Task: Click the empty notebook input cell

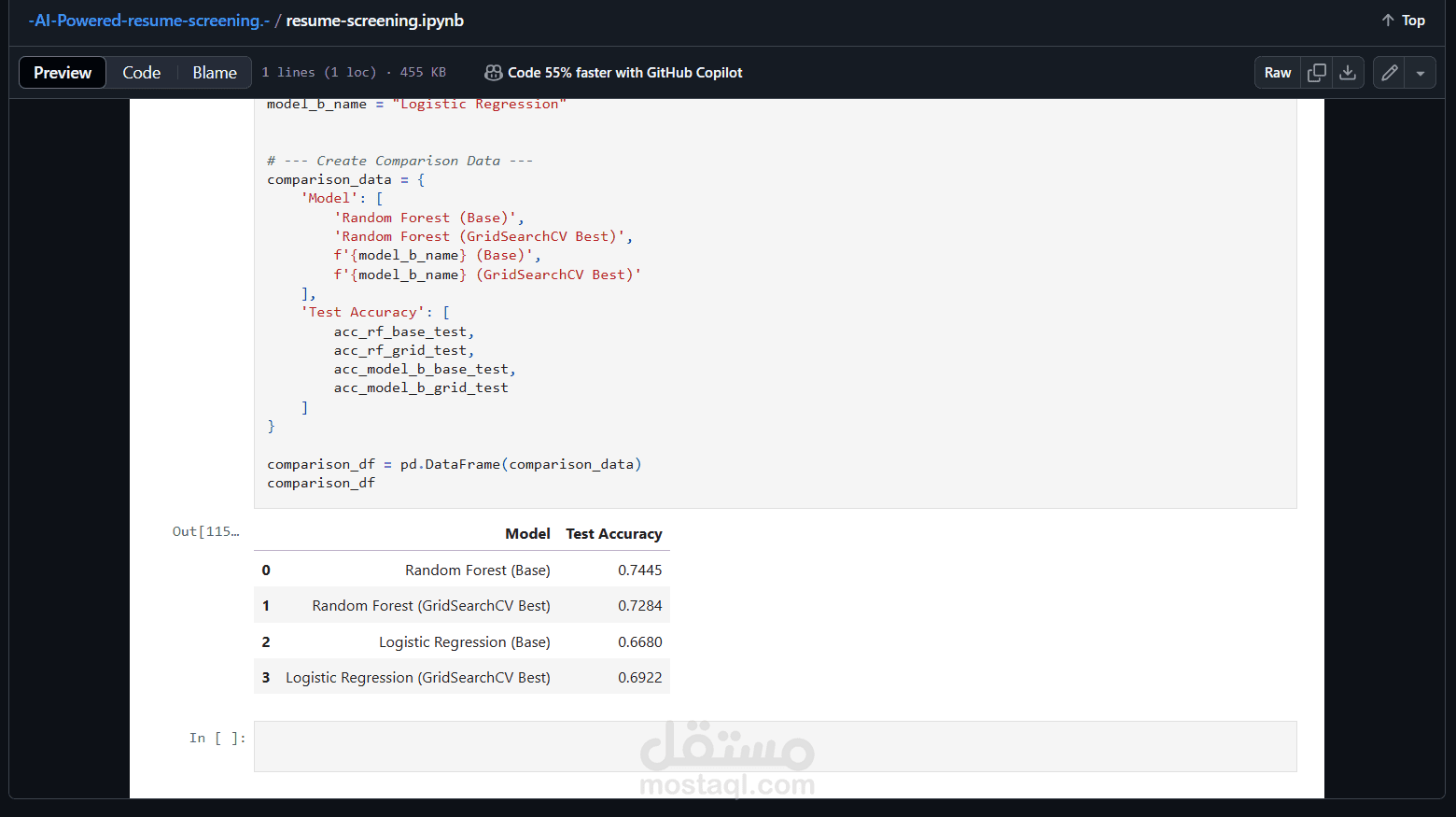Action: click(x=775, y=746)
